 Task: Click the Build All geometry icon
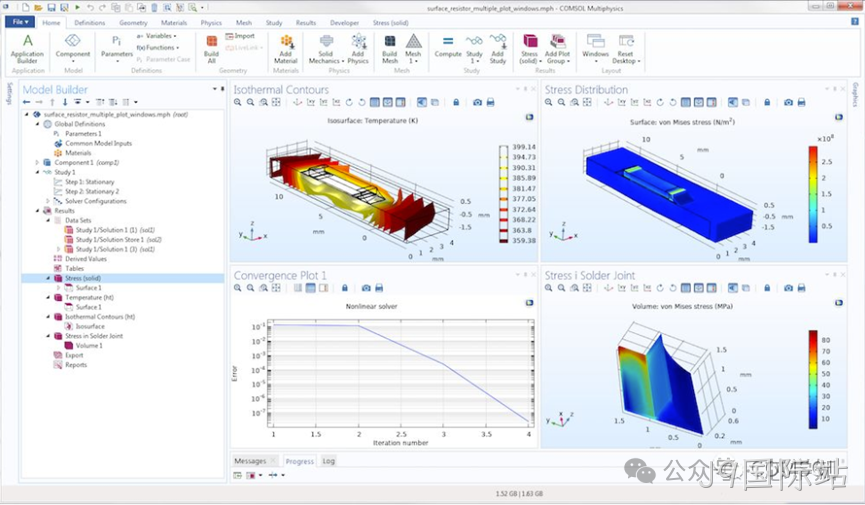coord(211,49)
